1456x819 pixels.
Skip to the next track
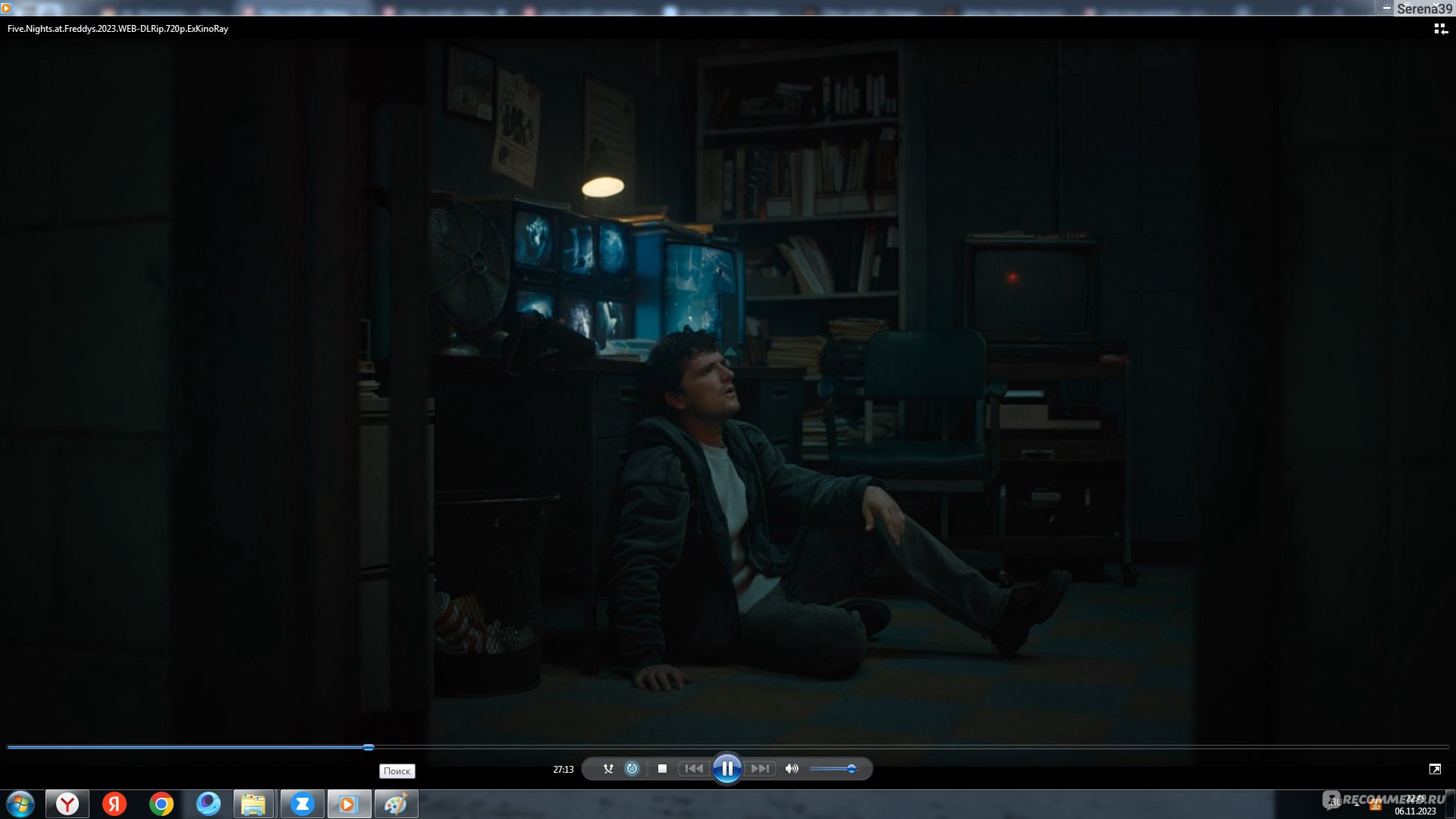tap(760, 769)
